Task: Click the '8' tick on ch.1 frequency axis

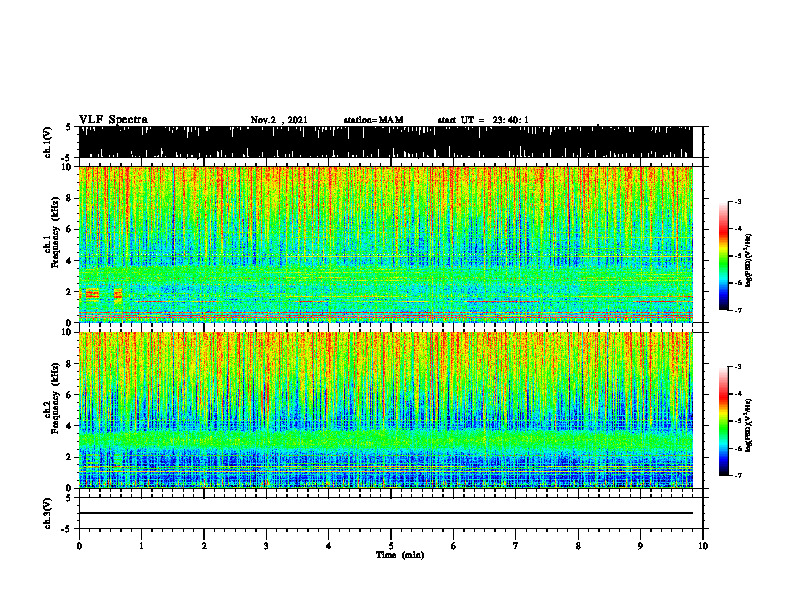Action: pos(69,198)
